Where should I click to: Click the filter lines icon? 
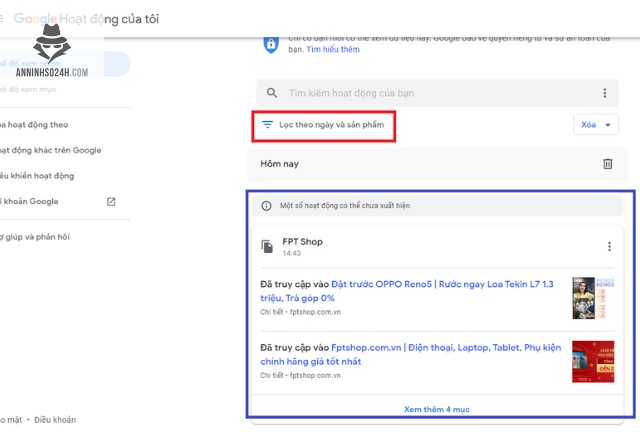tap(267, 124)
